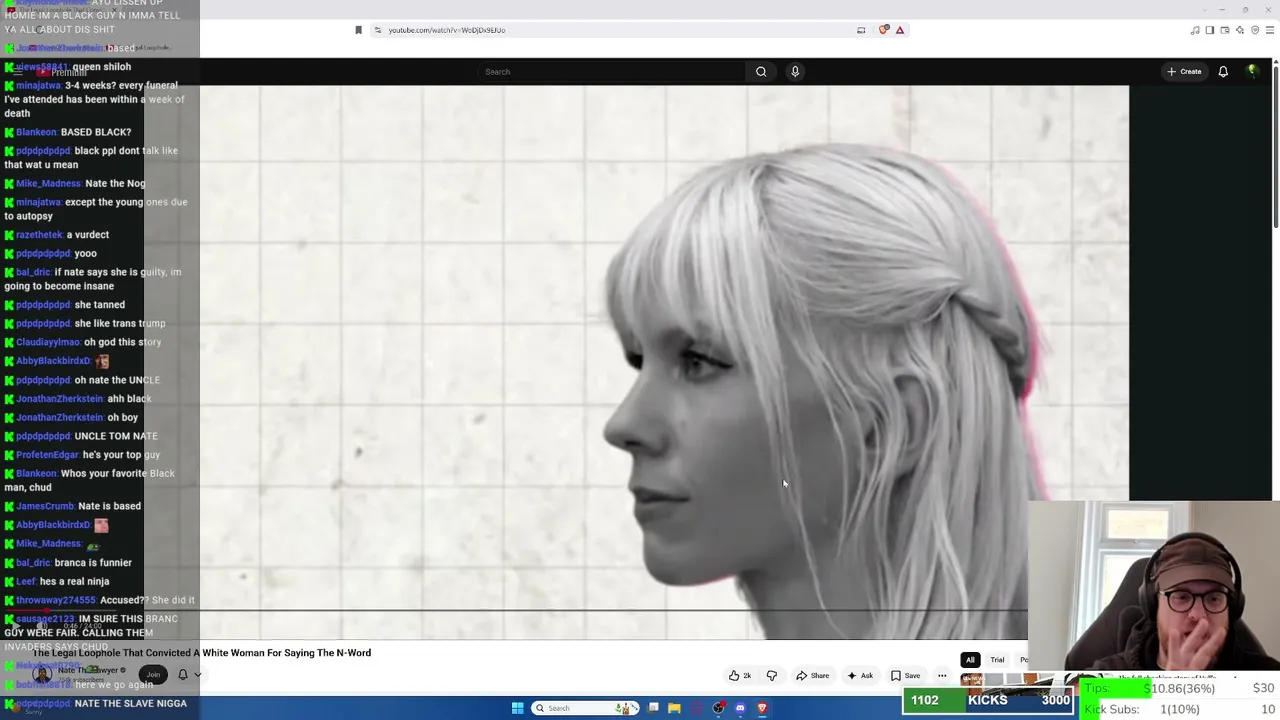This screenshot has width=1280, height=720.
Task: Join the channel with the Join button
Action: click(152, 675)
